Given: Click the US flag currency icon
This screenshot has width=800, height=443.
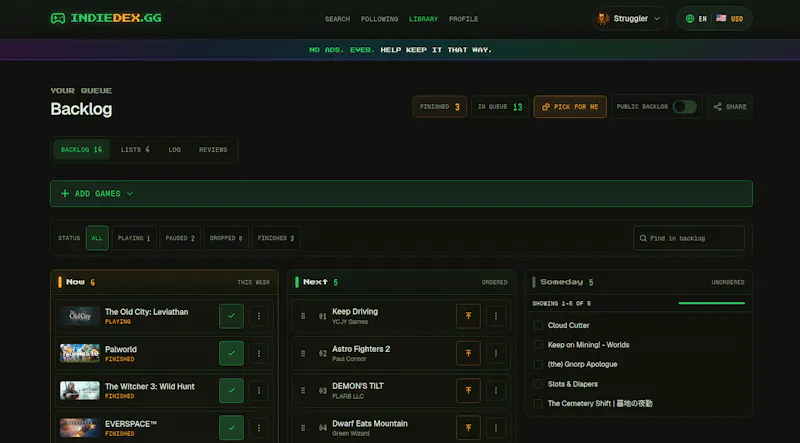Looking at the screenshot, I should coord(721,18).
